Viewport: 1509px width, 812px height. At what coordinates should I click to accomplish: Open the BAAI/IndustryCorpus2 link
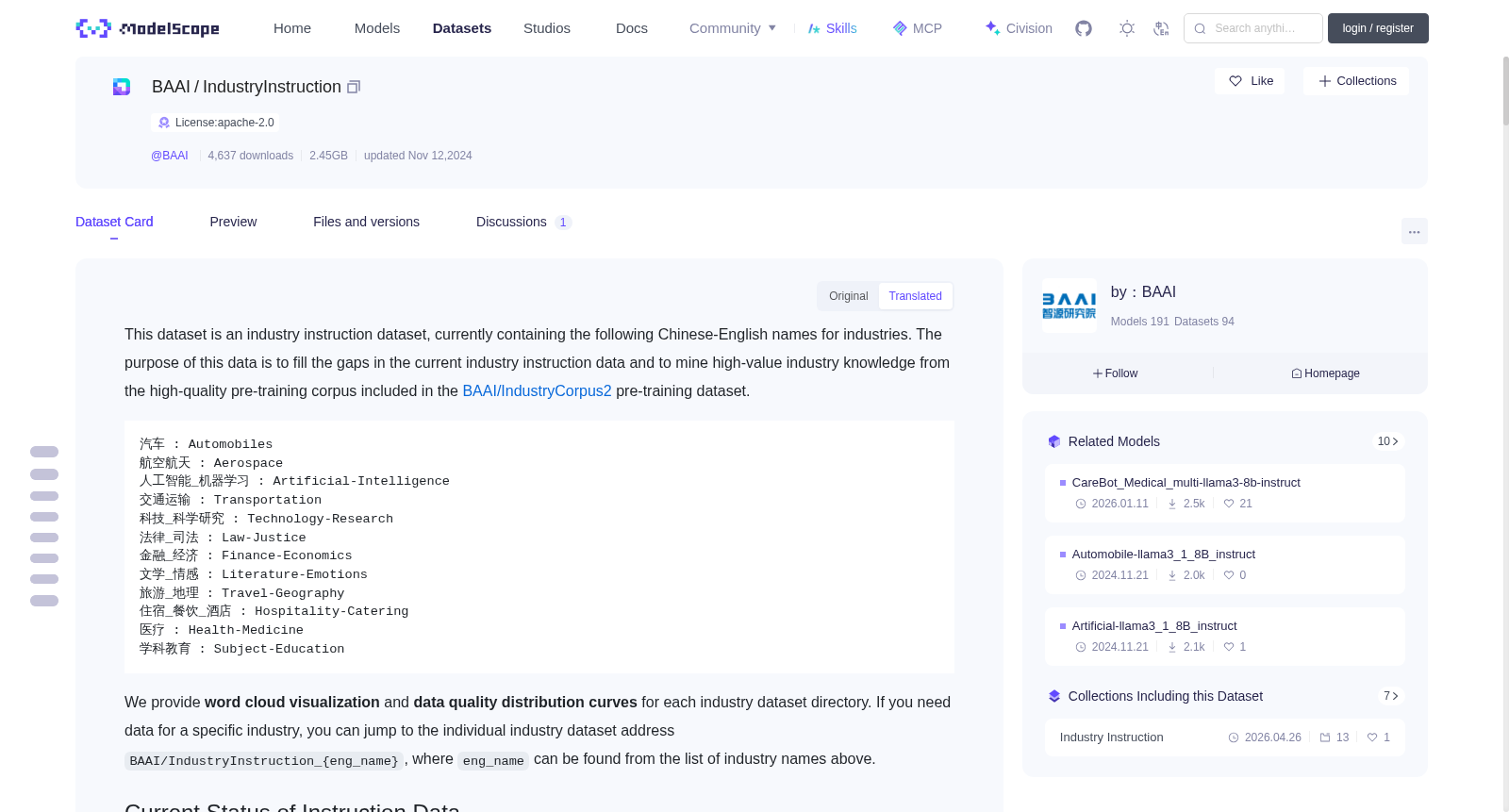tap(537, 390)
